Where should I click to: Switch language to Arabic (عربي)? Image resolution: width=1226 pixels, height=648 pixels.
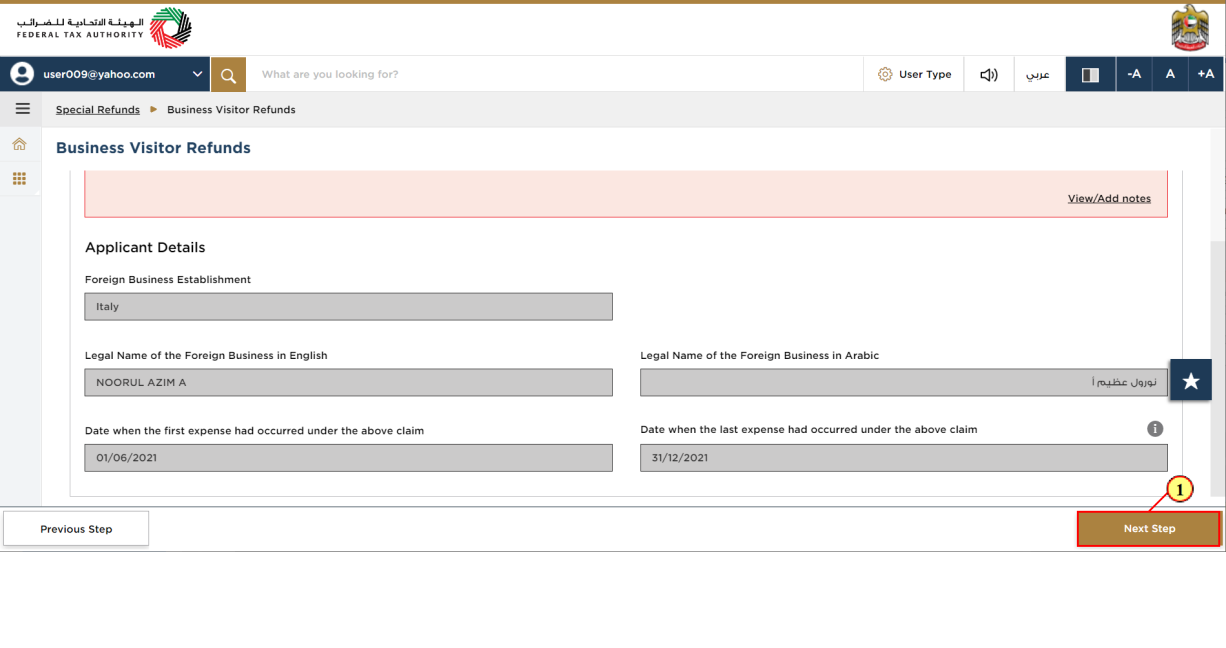click(x=1039, y=74)
